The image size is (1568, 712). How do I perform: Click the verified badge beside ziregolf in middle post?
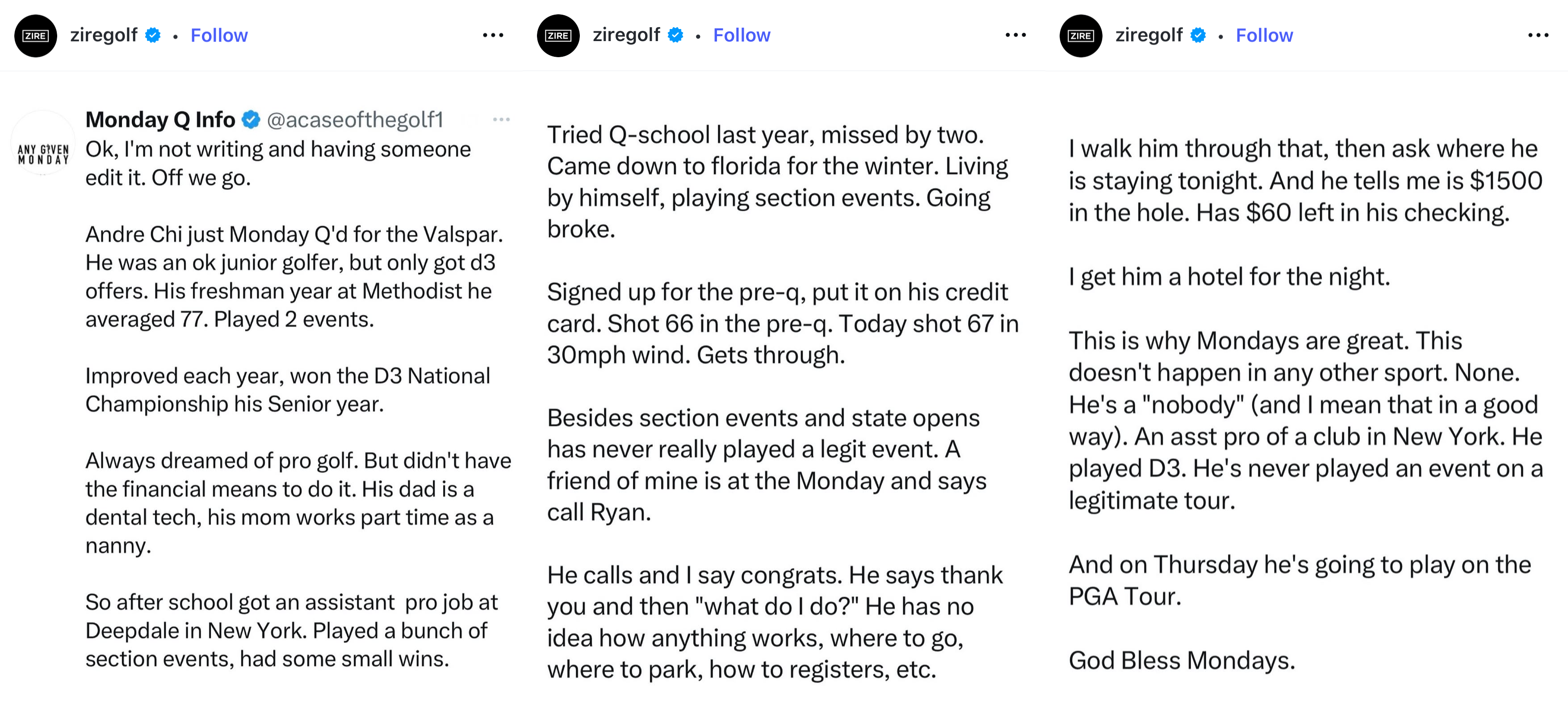pos(675,35)
